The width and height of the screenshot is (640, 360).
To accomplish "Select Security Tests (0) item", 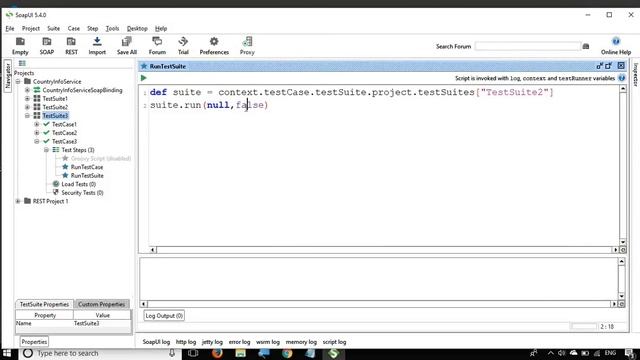I will [82, 193].
